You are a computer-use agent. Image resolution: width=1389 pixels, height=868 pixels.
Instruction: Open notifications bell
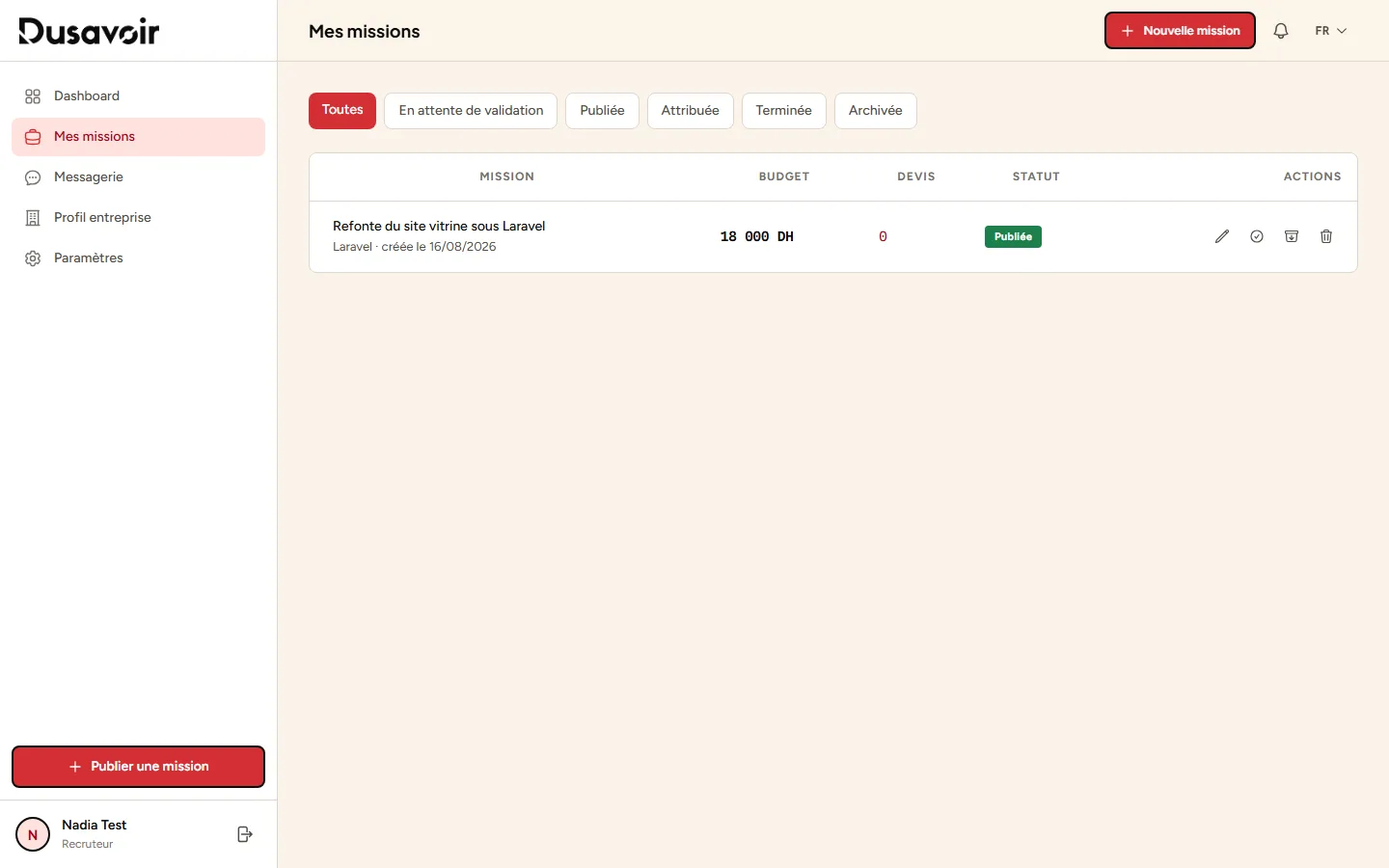click(x=1281, y=31)
